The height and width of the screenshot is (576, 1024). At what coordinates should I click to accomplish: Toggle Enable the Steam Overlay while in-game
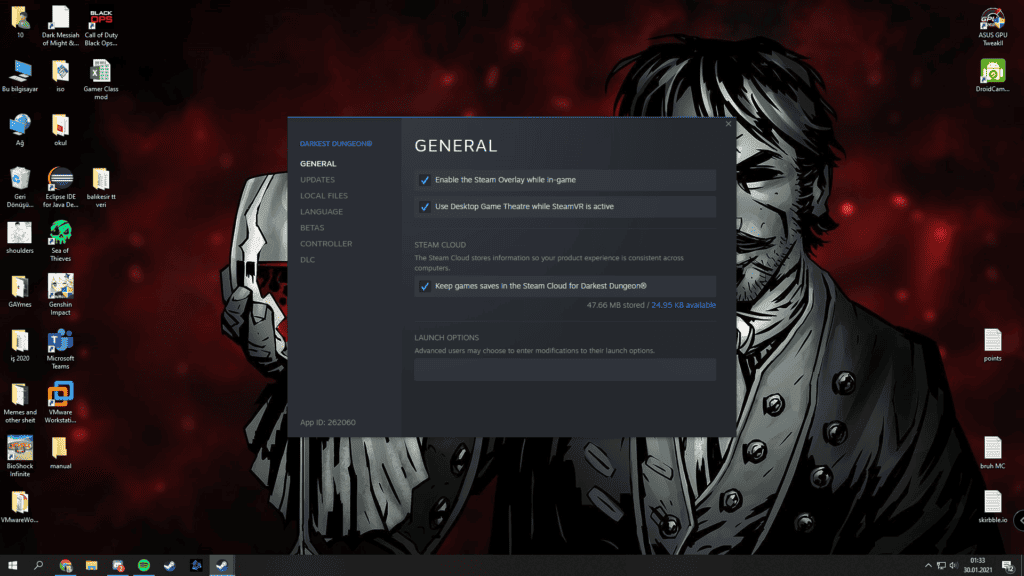click(x=424, y=180)
